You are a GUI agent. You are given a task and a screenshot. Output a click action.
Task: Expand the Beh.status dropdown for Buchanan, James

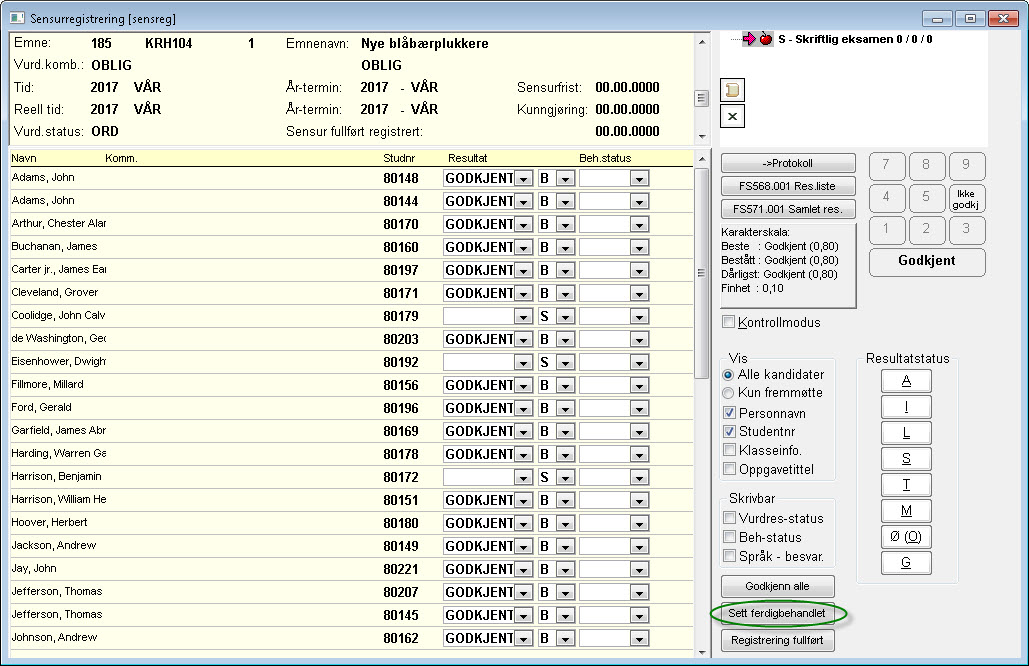click(639, 247)
